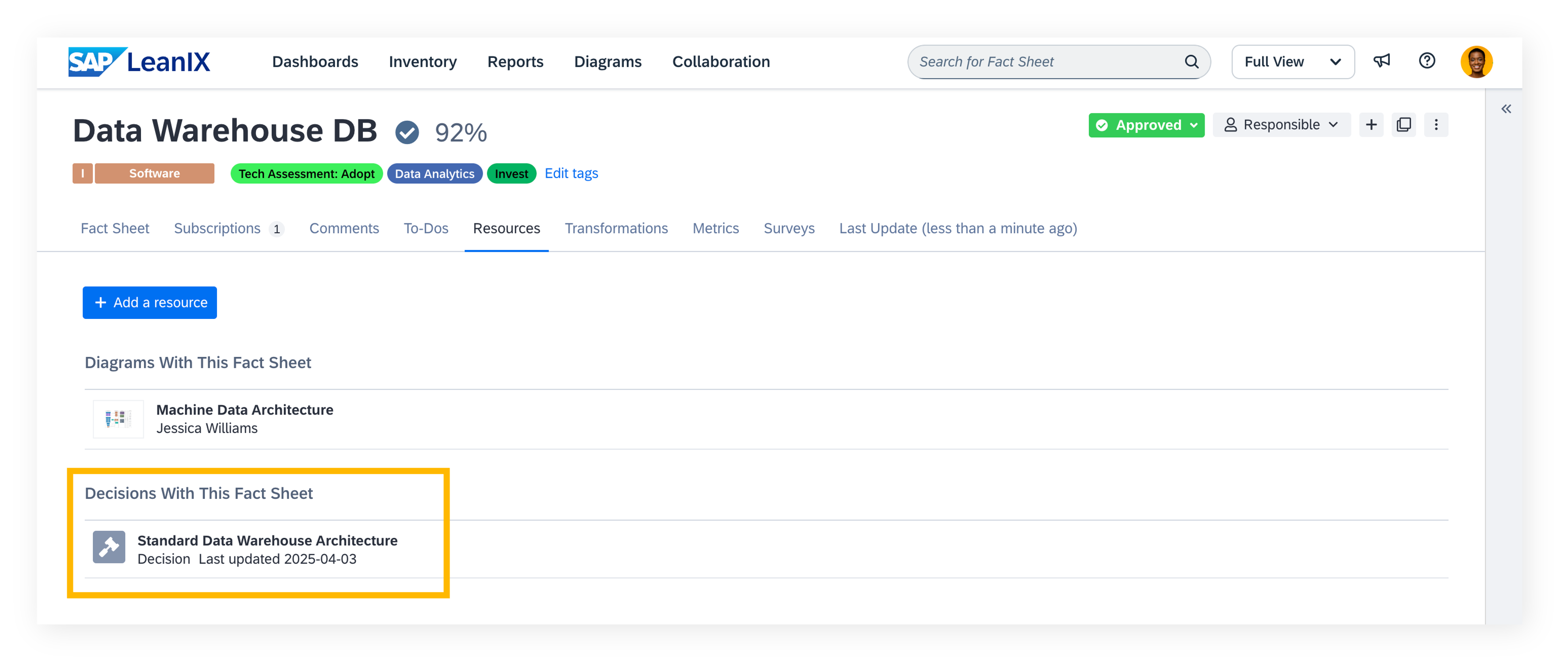Select the Resources tab
Viewport: 1568px width, 671px height.
pos(507,228)
